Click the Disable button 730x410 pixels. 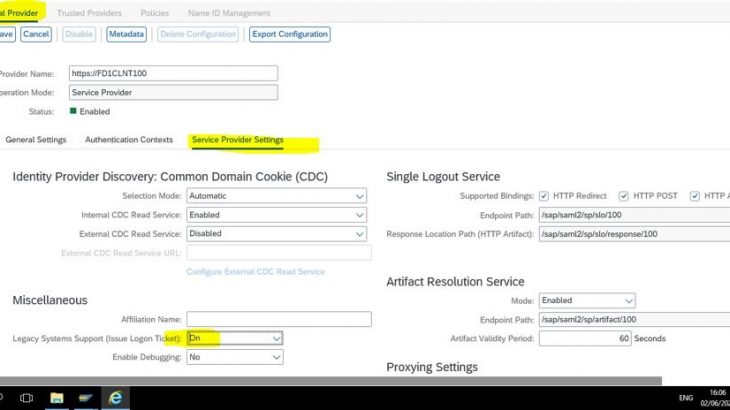[79, 34]
